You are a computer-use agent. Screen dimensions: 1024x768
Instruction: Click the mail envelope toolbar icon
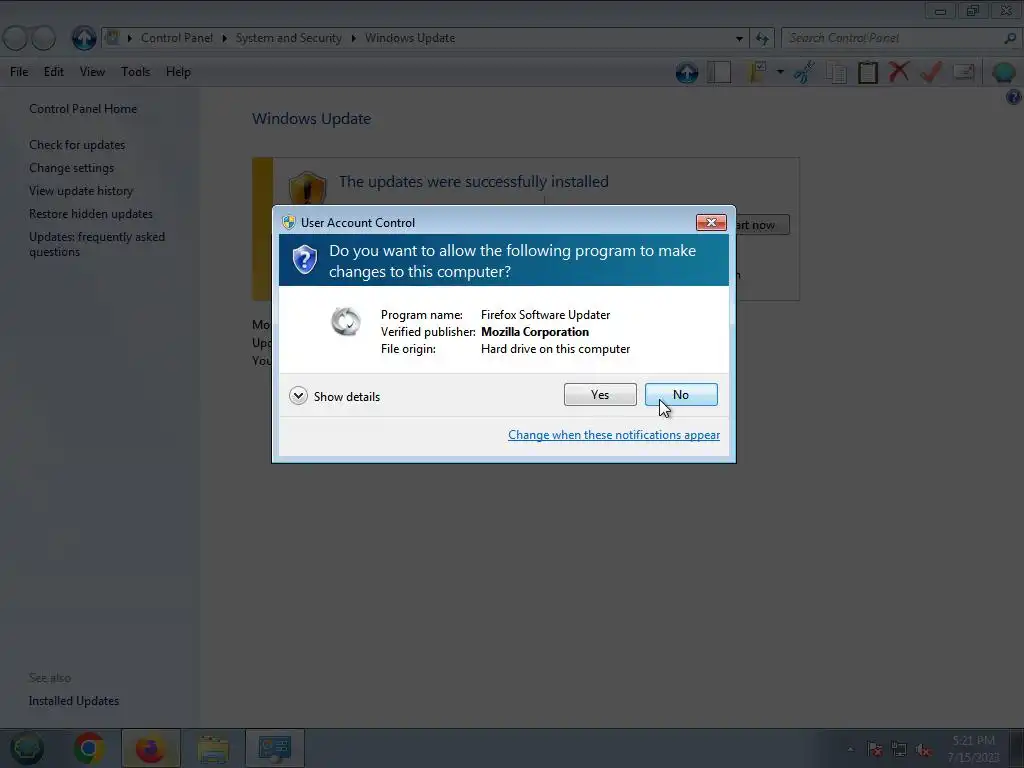(963, 72)
